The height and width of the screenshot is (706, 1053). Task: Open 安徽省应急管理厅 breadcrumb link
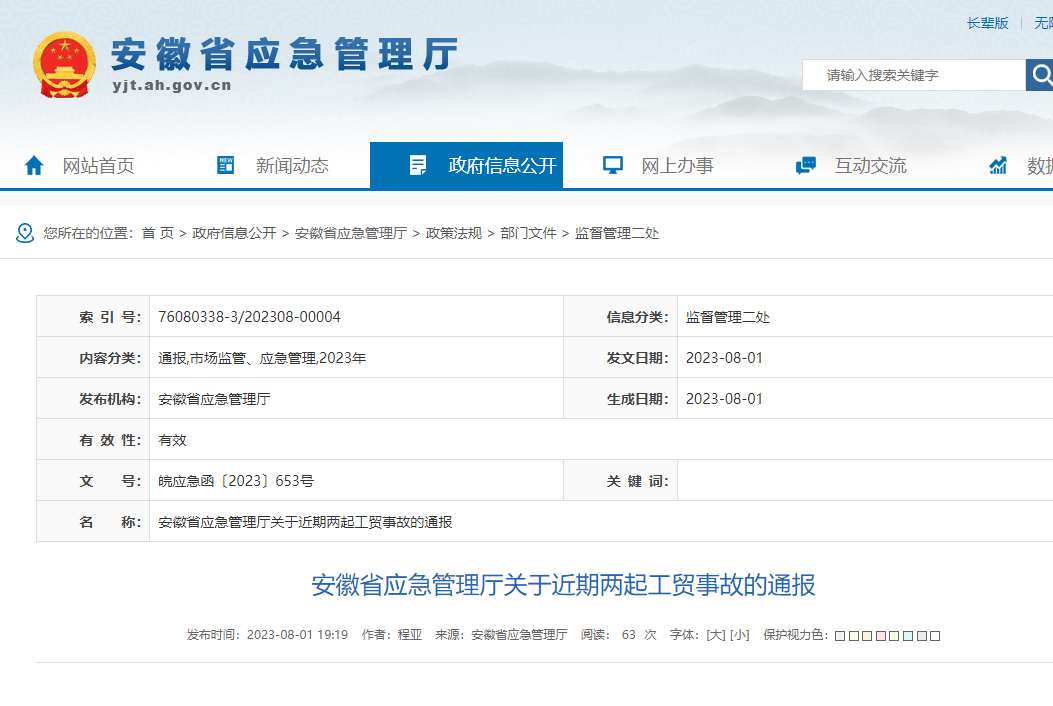[x=351, y=233]
